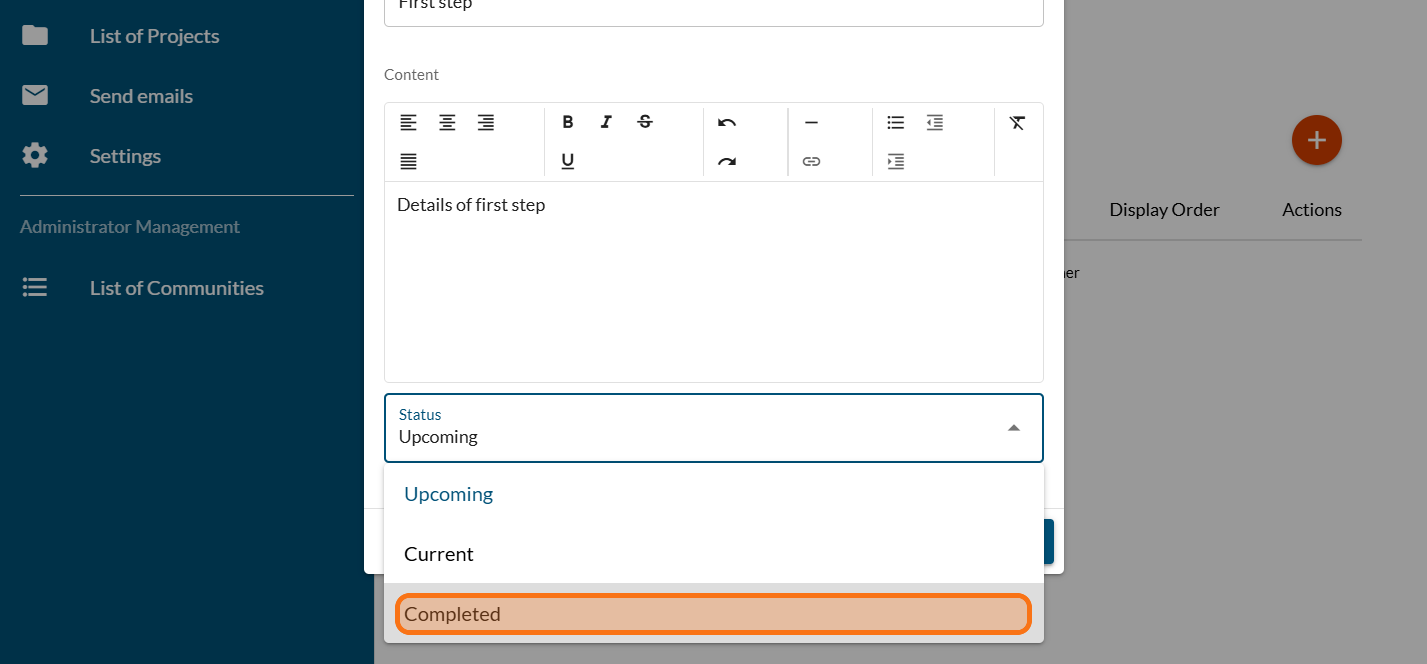The height and width of the screenshot is (664, 1427).
Task: Toggle bullet list in editor
Action: pyautogui.click(x=895, y=123)
